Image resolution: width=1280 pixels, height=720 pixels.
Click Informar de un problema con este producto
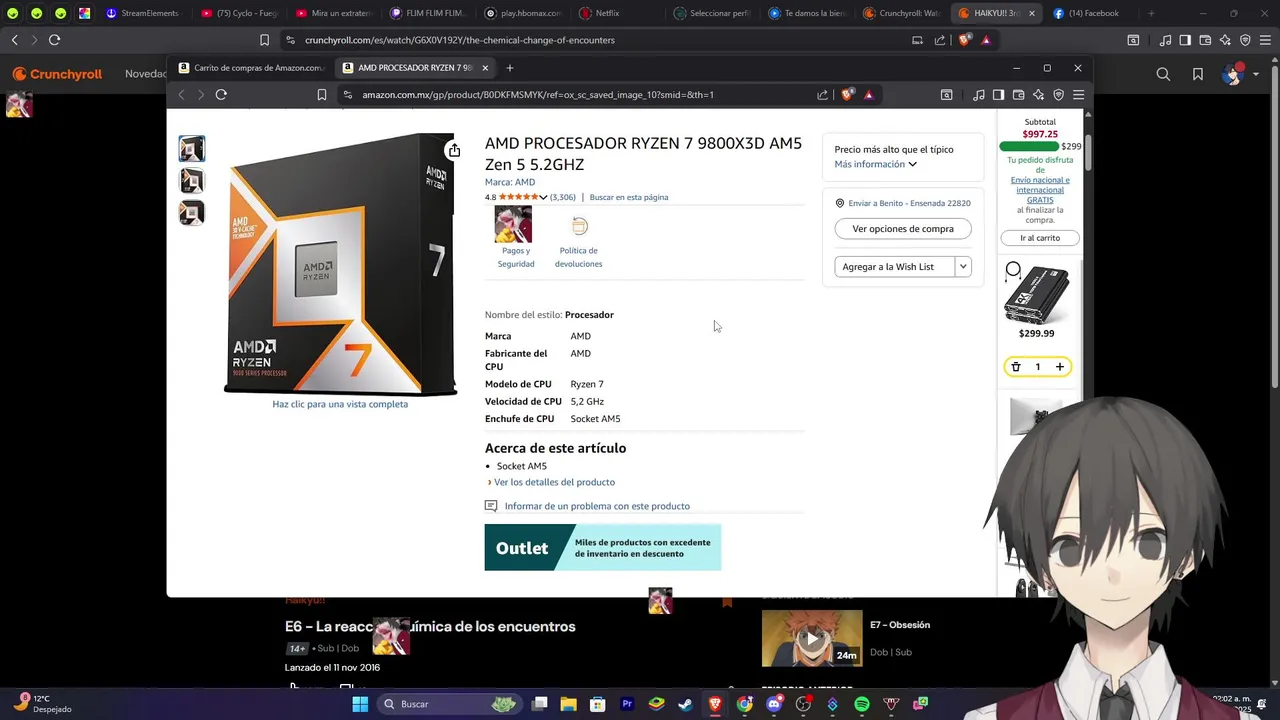597,506
